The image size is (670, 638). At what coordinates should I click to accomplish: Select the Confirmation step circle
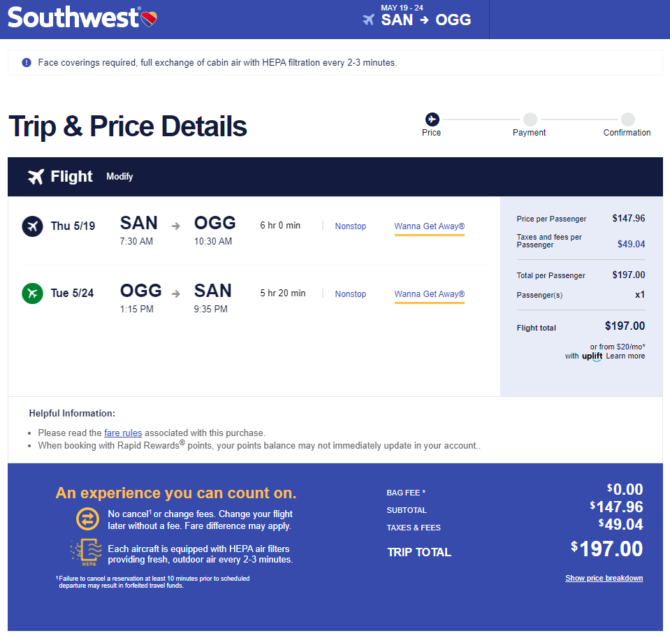click(x=628, y=119)
